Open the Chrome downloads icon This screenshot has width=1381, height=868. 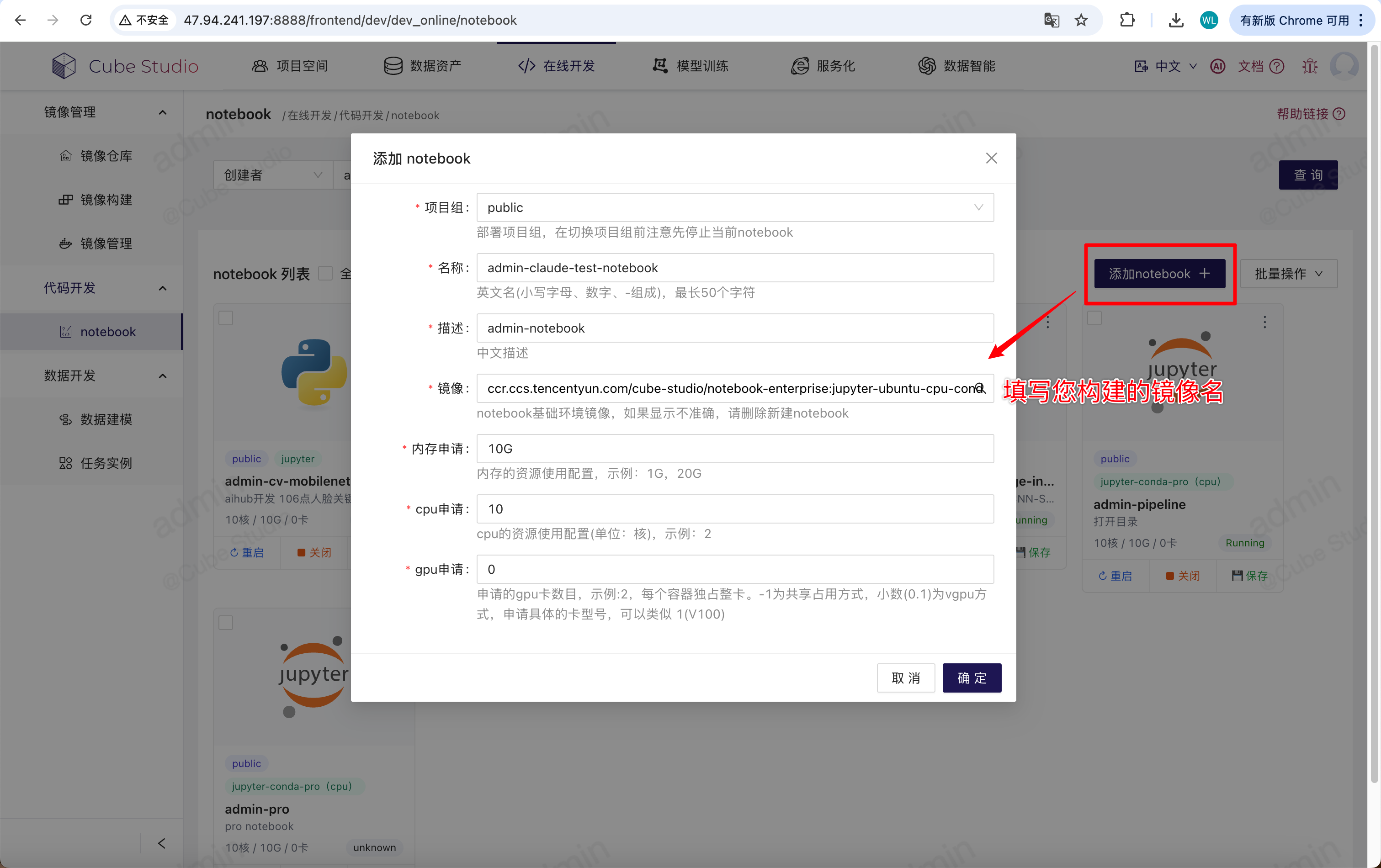click(x=1176, y=21)
